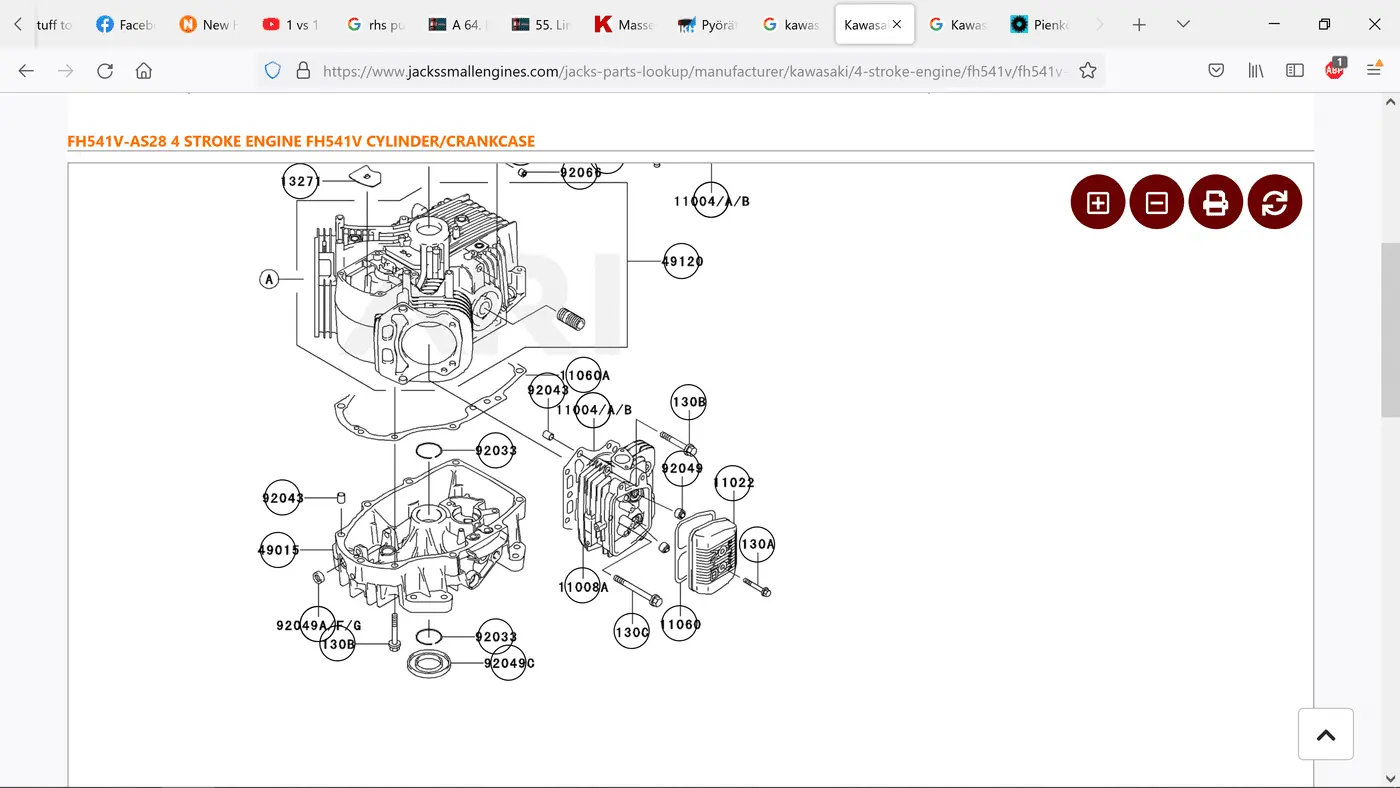Screen dimensions: 1400x788
Task: Go forward to the next page
Action: [66, 70]
